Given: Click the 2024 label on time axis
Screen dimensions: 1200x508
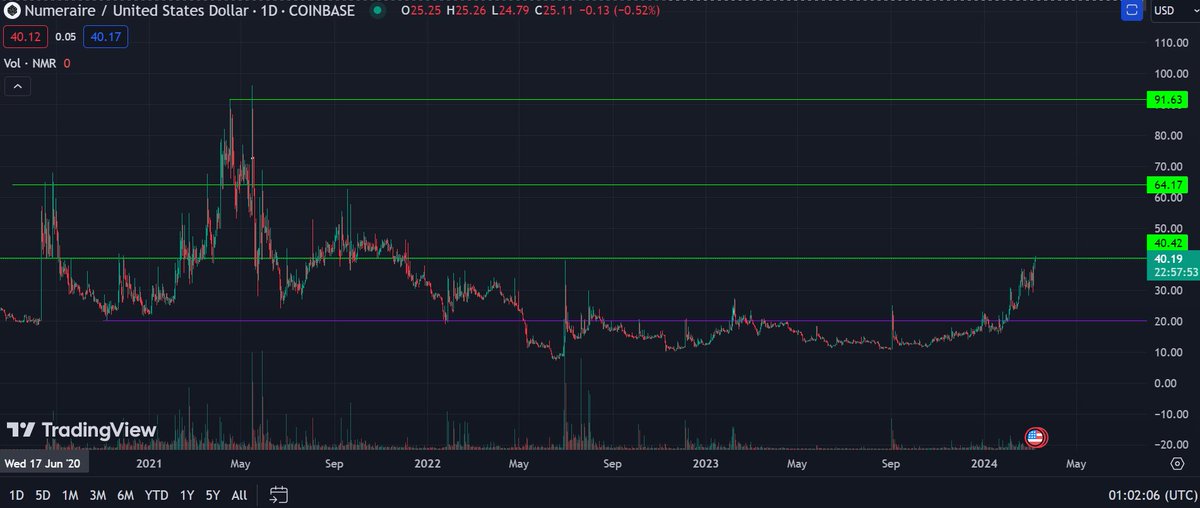Looking at the screenshot, I should point(985,464).
